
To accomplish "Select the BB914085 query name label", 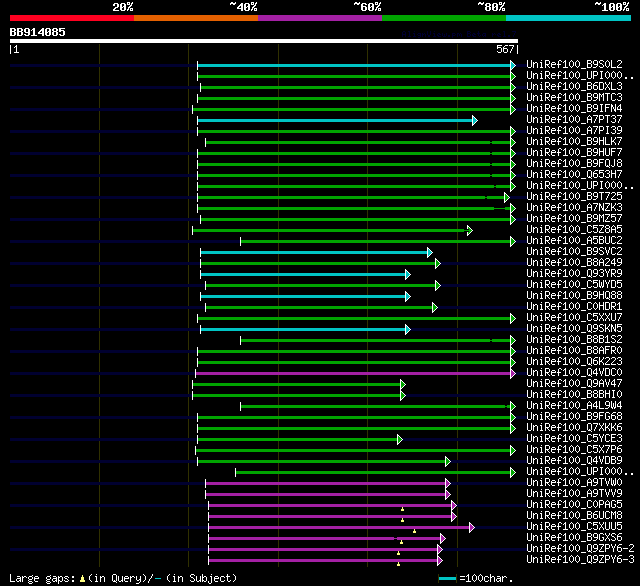I will point(38,32).
